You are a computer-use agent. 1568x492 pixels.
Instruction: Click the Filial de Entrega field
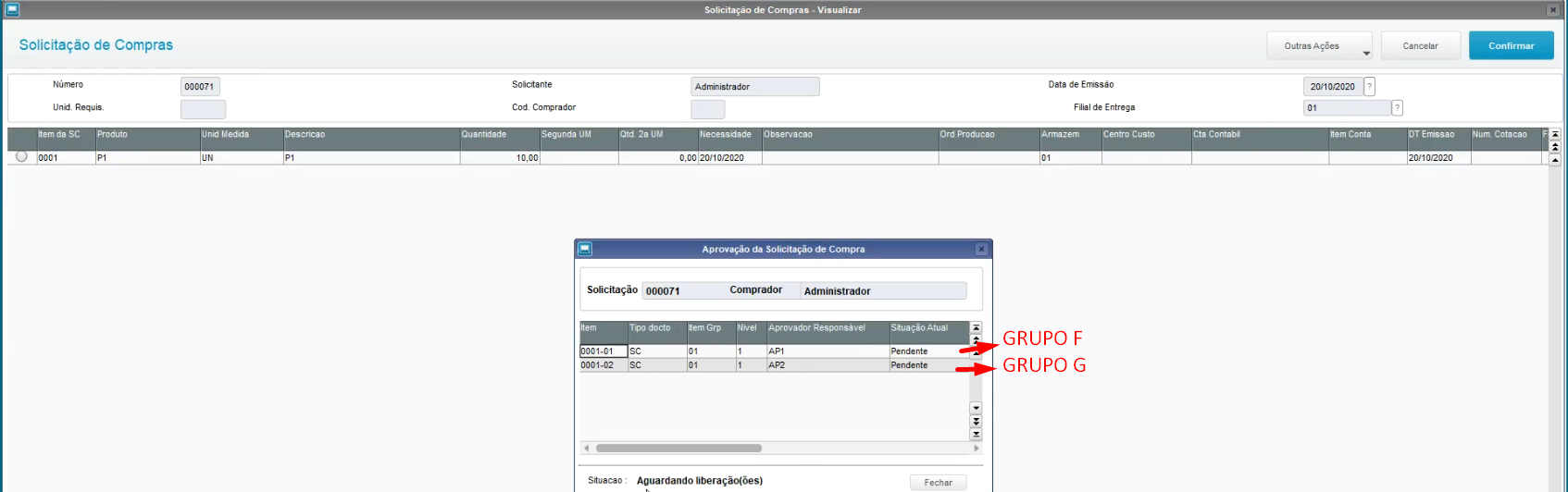tap(1347, 107)
